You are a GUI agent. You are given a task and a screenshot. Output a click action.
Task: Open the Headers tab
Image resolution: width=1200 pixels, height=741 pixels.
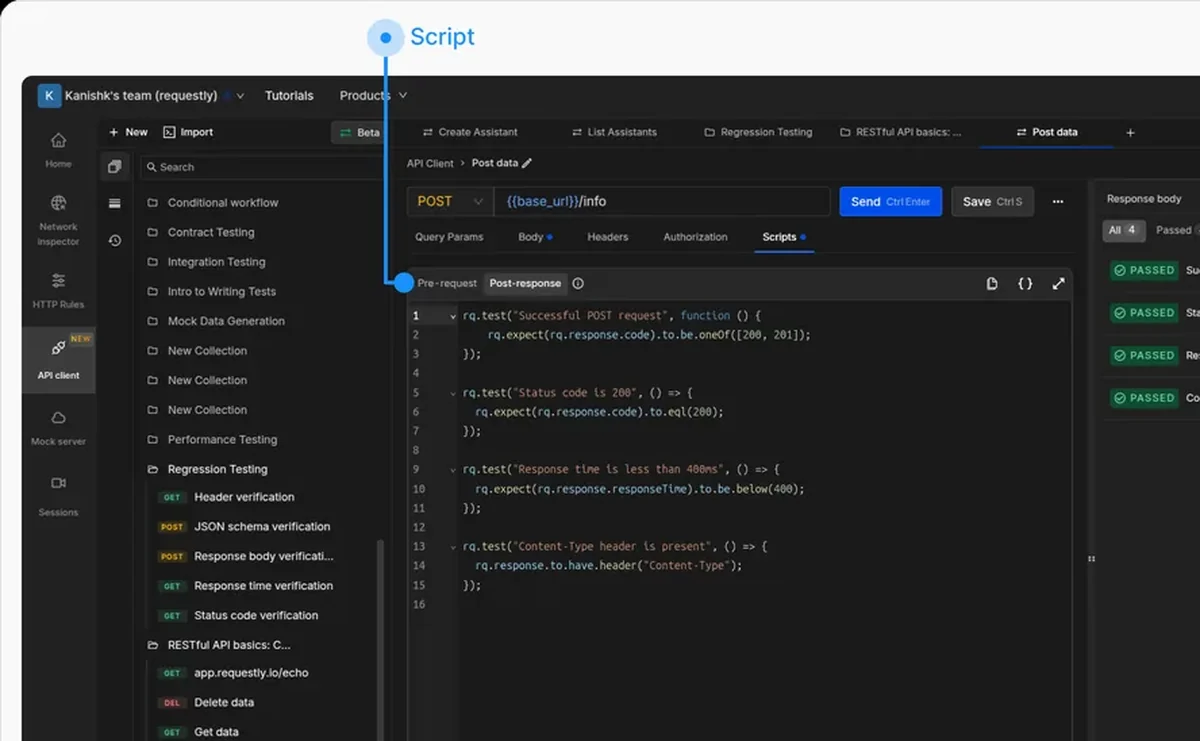(607, 237)
